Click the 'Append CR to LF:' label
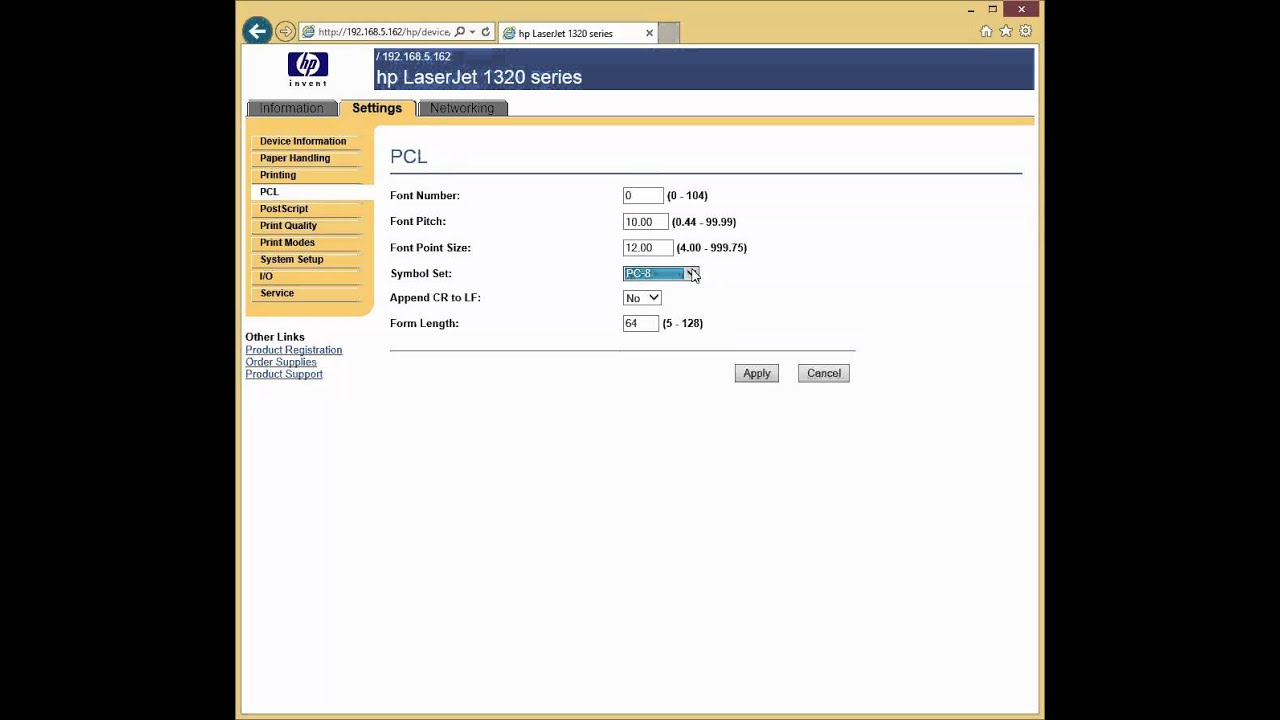The width and height of the screenshot is (1280, 720). point(435,298)
